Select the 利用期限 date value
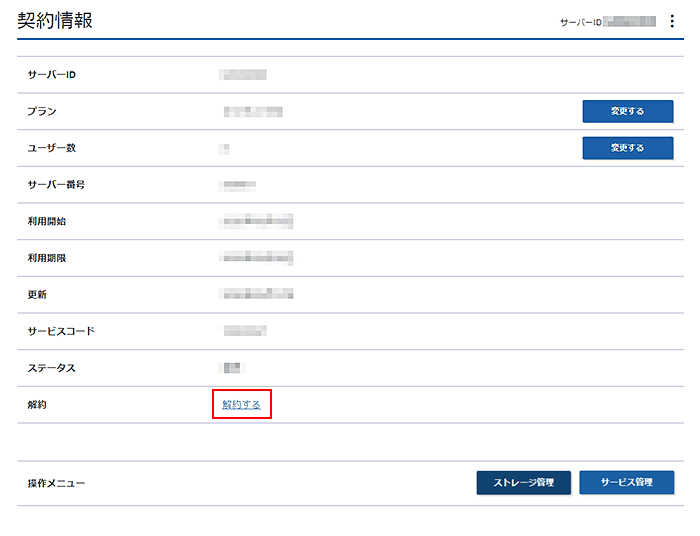The width and height of the screenshot is (700, 536). (258, 258)
